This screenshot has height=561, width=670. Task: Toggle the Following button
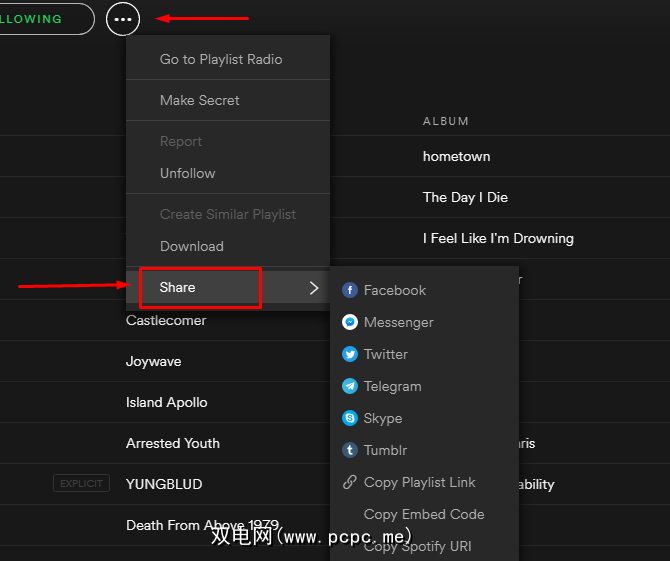coord(40,19)
